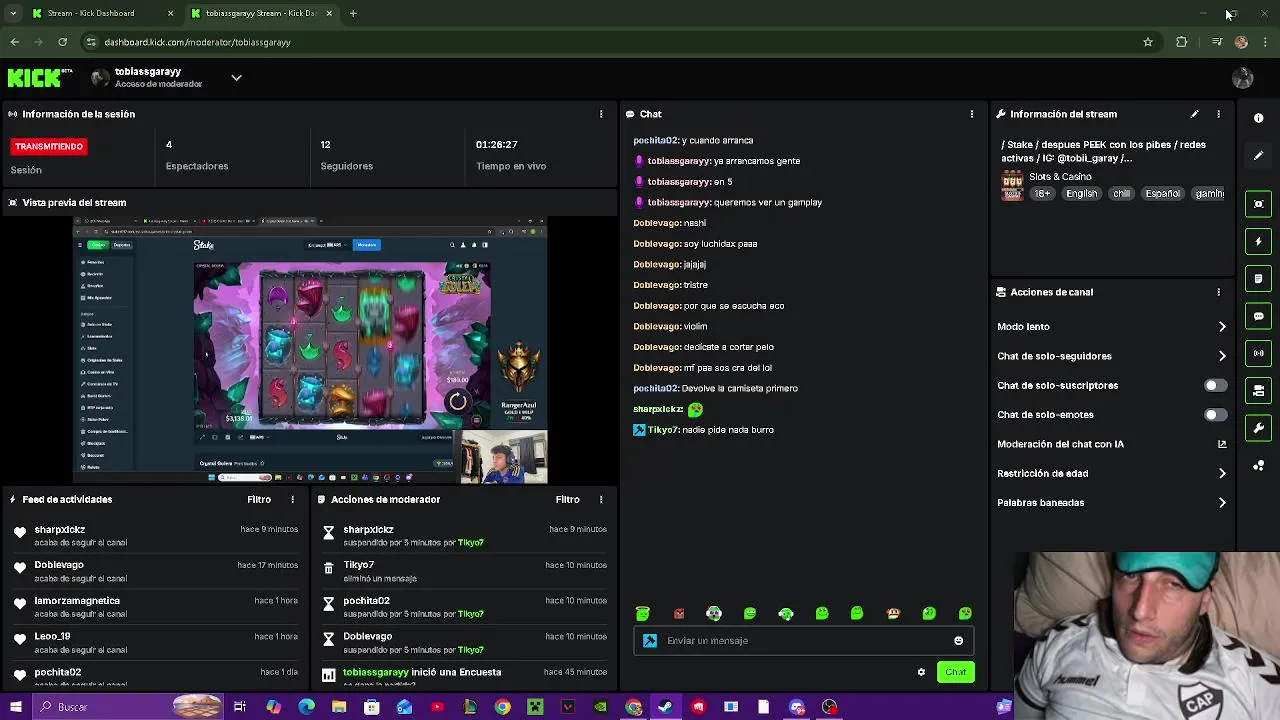
Task: Click the Español stream tag
Action: 1162,194
